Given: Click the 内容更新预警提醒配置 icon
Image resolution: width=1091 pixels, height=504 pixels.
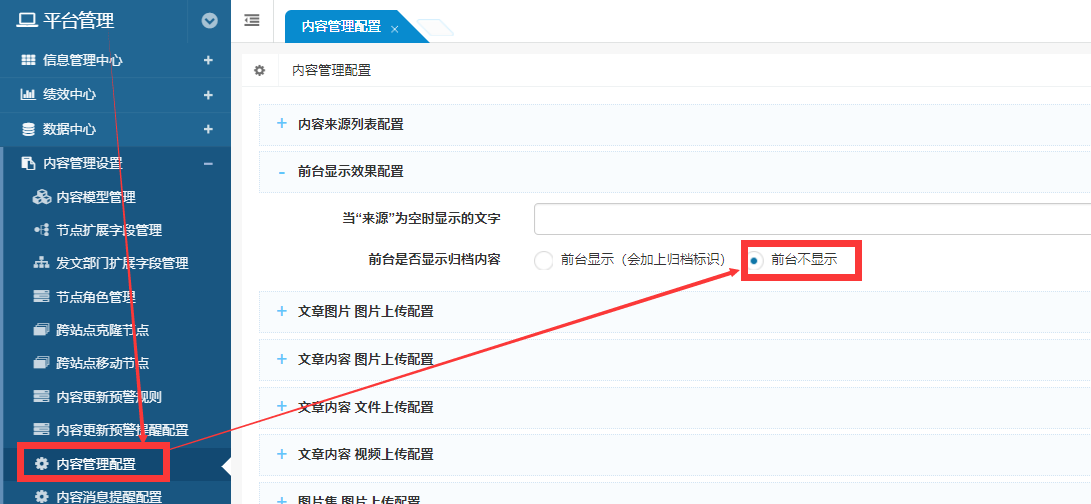Looking at the screenshot, I should point(42,430).
